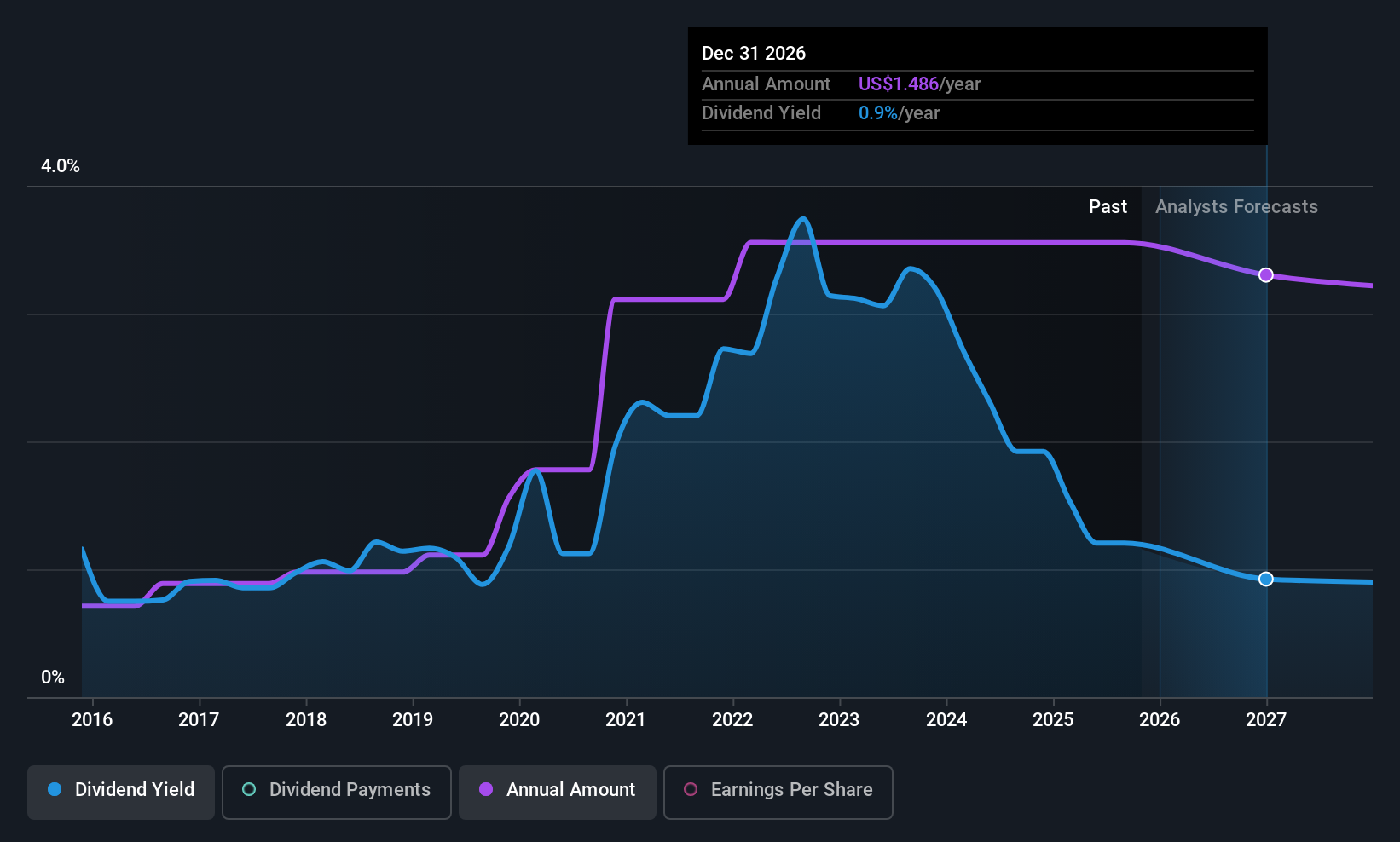Click the Dec 31 2026 tooltip header
1400x842 pixels.
754,54
